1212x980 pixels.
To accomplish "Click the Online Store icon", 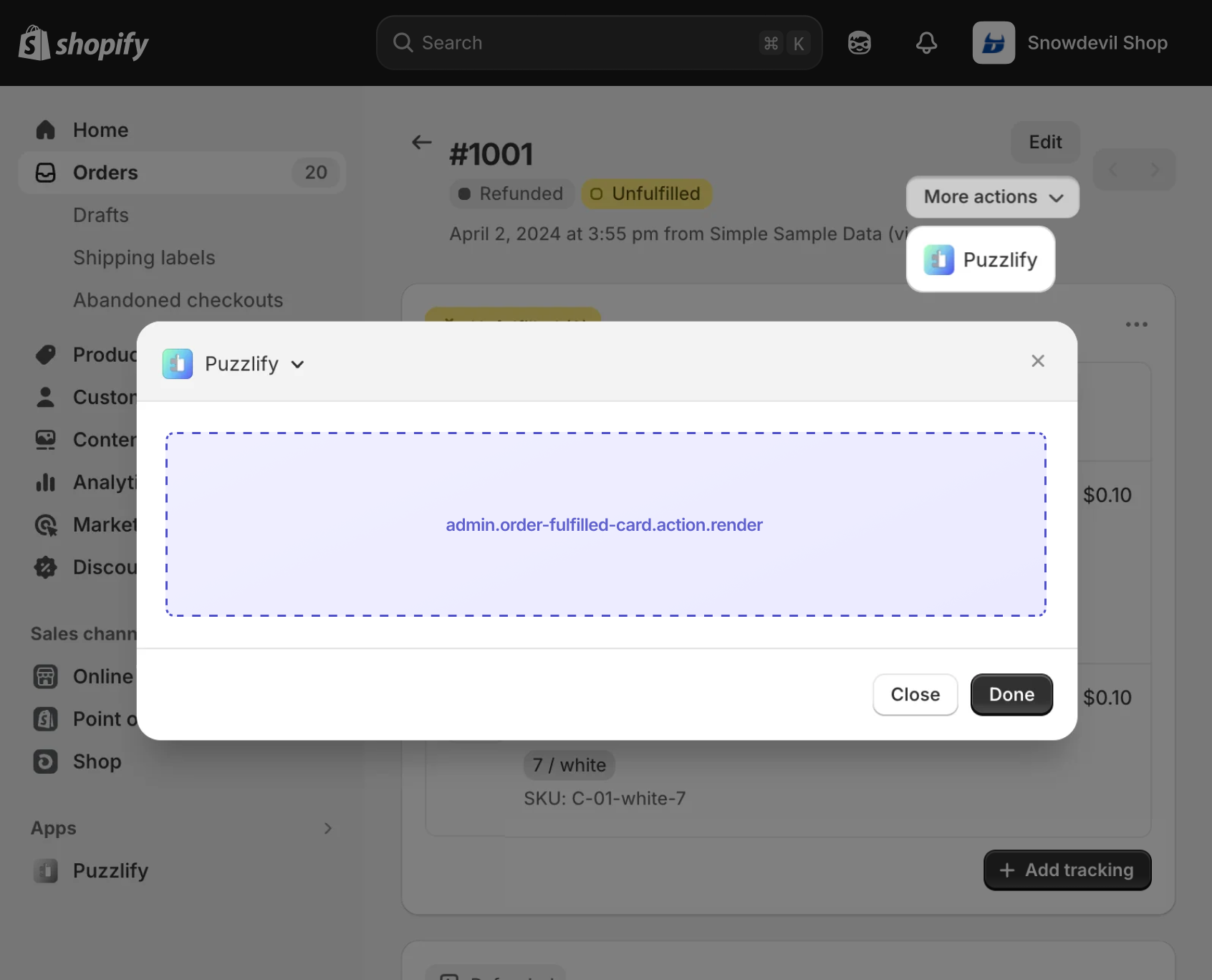I will point(46,676).
